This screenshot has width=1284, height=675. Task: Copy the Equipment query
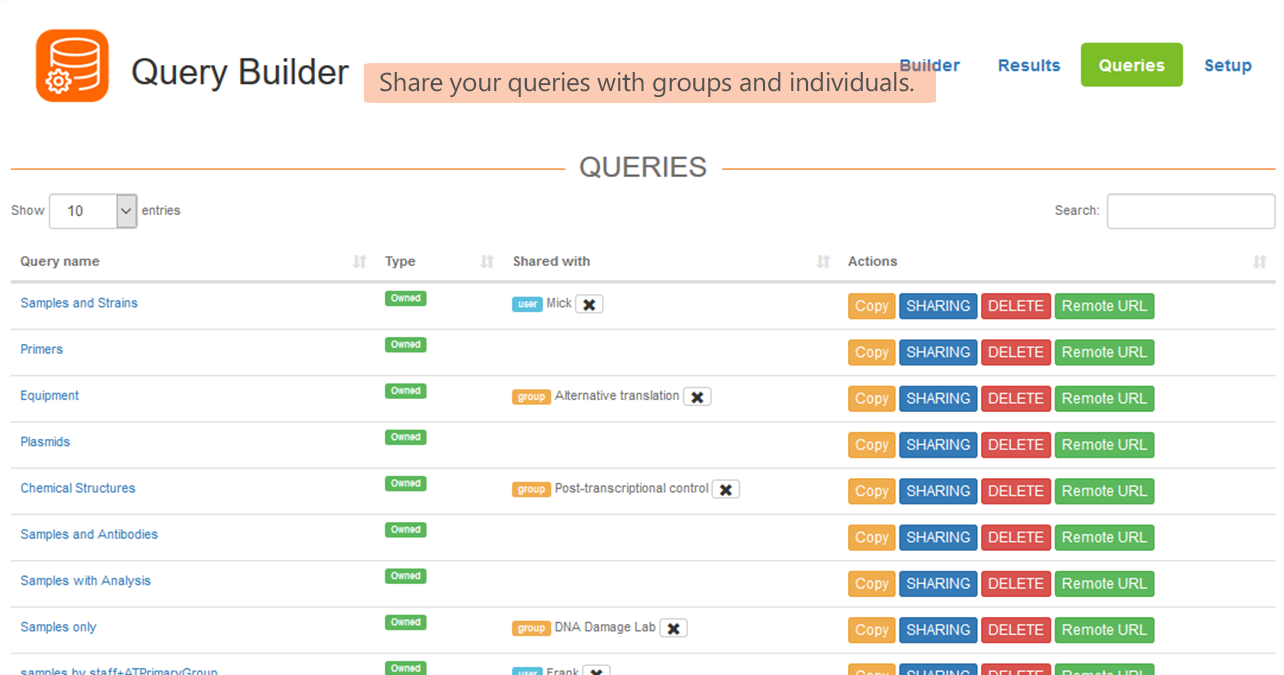pyautogui.click(x=872, y=398)
